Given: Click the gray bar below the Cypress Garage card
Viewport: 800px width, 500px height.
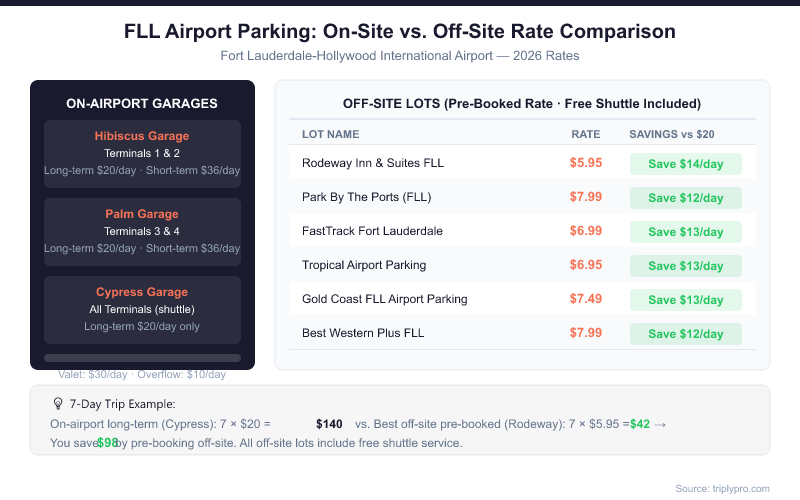Looking at the screenshot, I should point(142,357).
